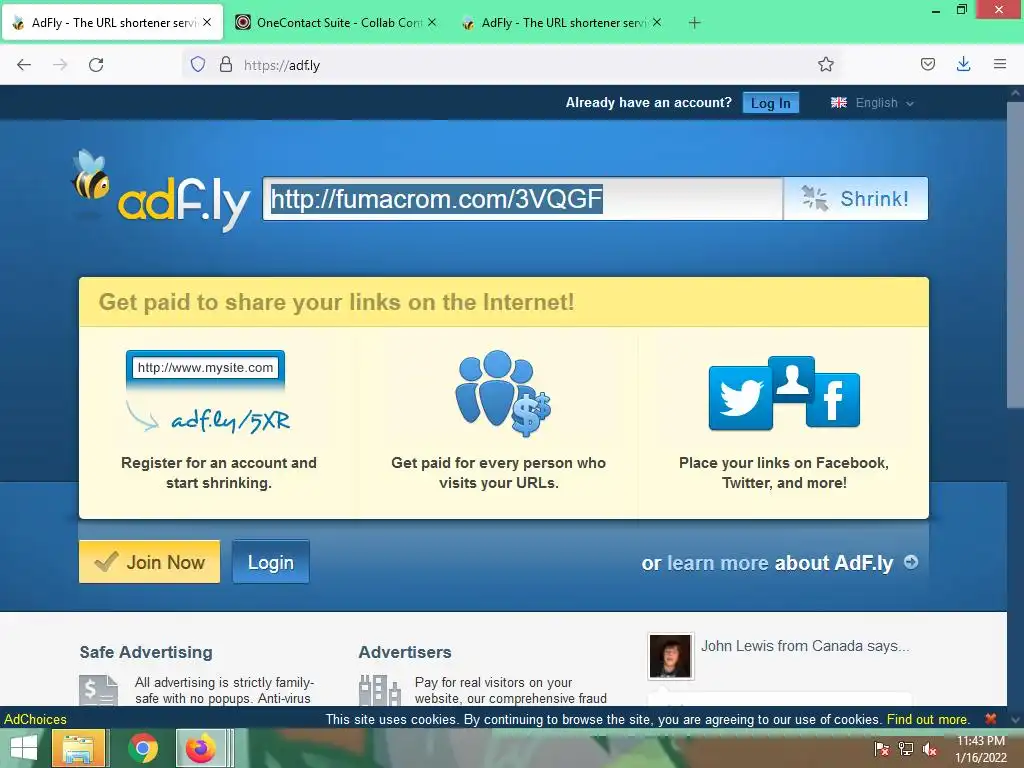This screenshot has width=1024, height=768.
Task: Open File Explorer from the taskbar
Action: pos(78,748)
